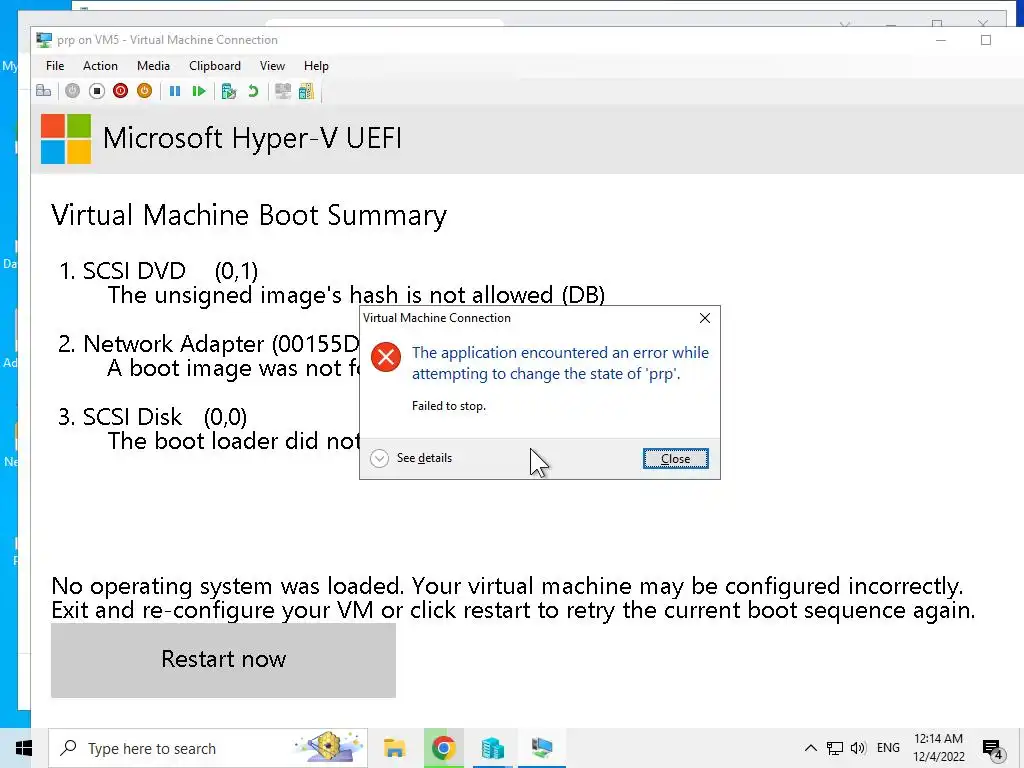1024x768 pixels.
Task: Click the 'Failed to stop.' message
Action: [449, 406]
